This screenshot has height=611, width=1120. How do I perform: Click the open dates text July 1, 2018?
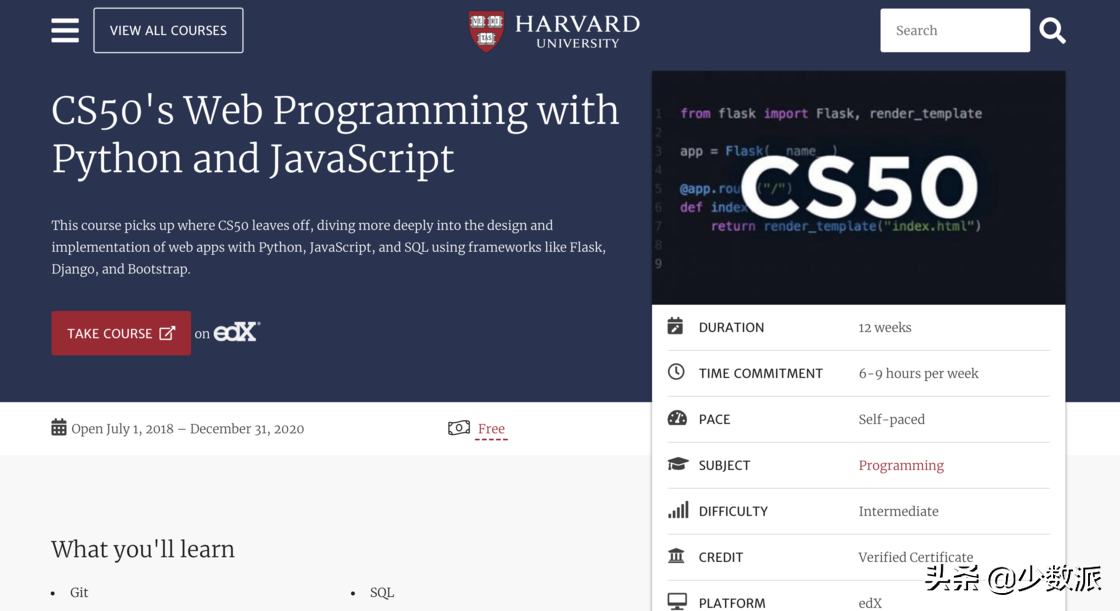coord(187,429)
